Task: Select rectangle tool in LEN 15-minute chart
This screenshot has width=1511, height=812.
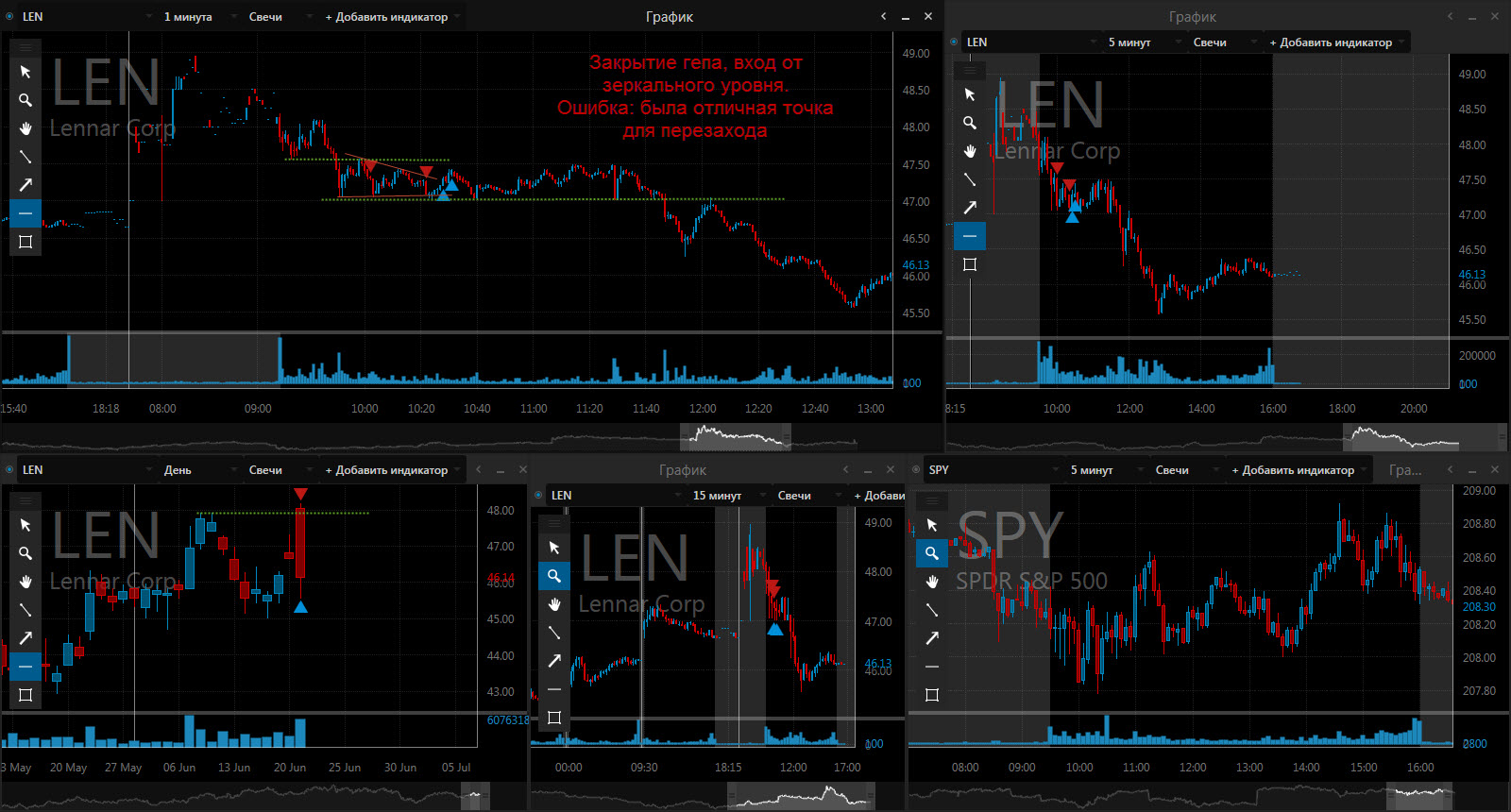Action: coord(554,718)
